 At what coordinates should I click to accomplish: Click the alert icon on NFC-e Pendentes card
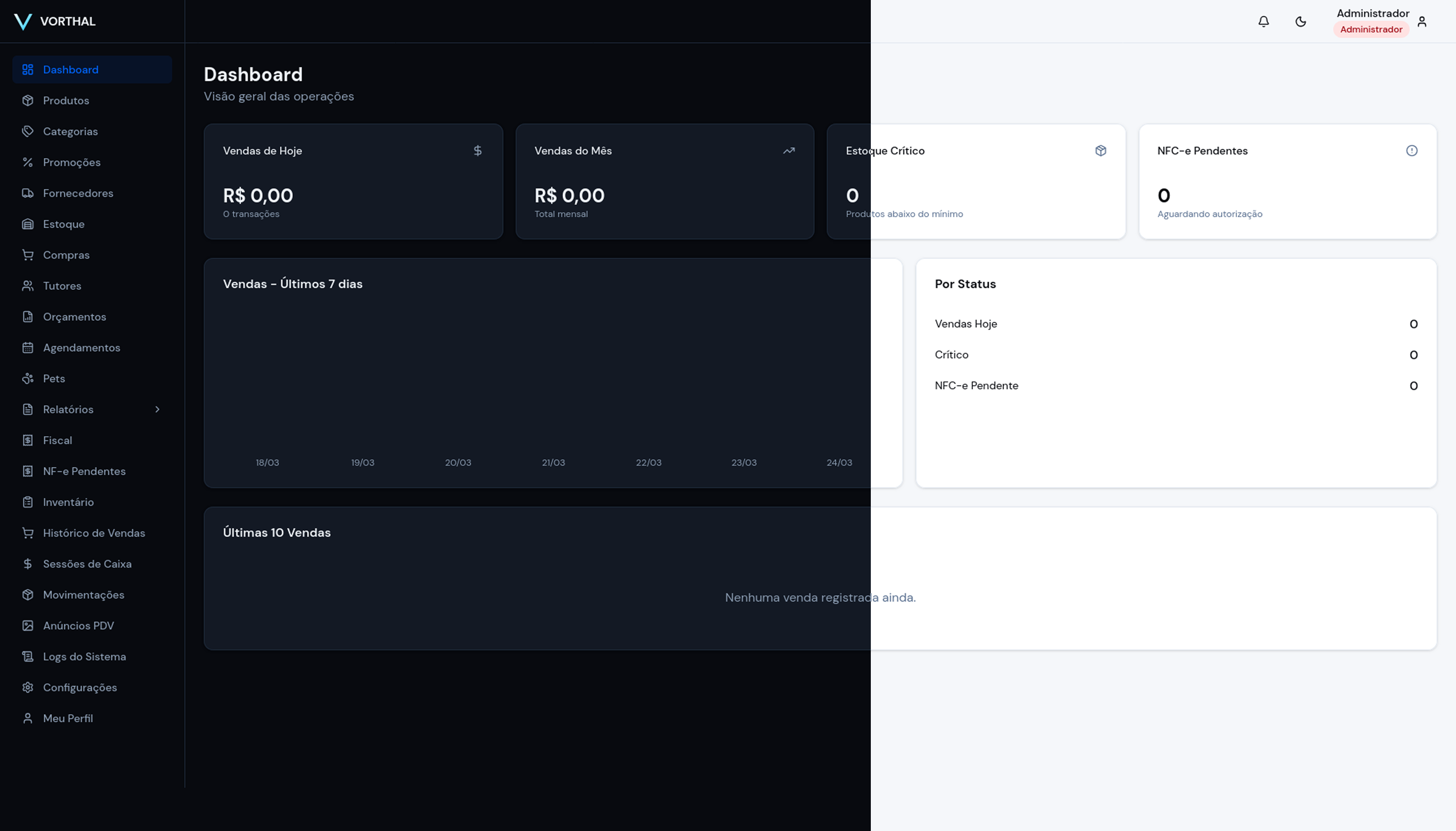(x=1412, y=150)
